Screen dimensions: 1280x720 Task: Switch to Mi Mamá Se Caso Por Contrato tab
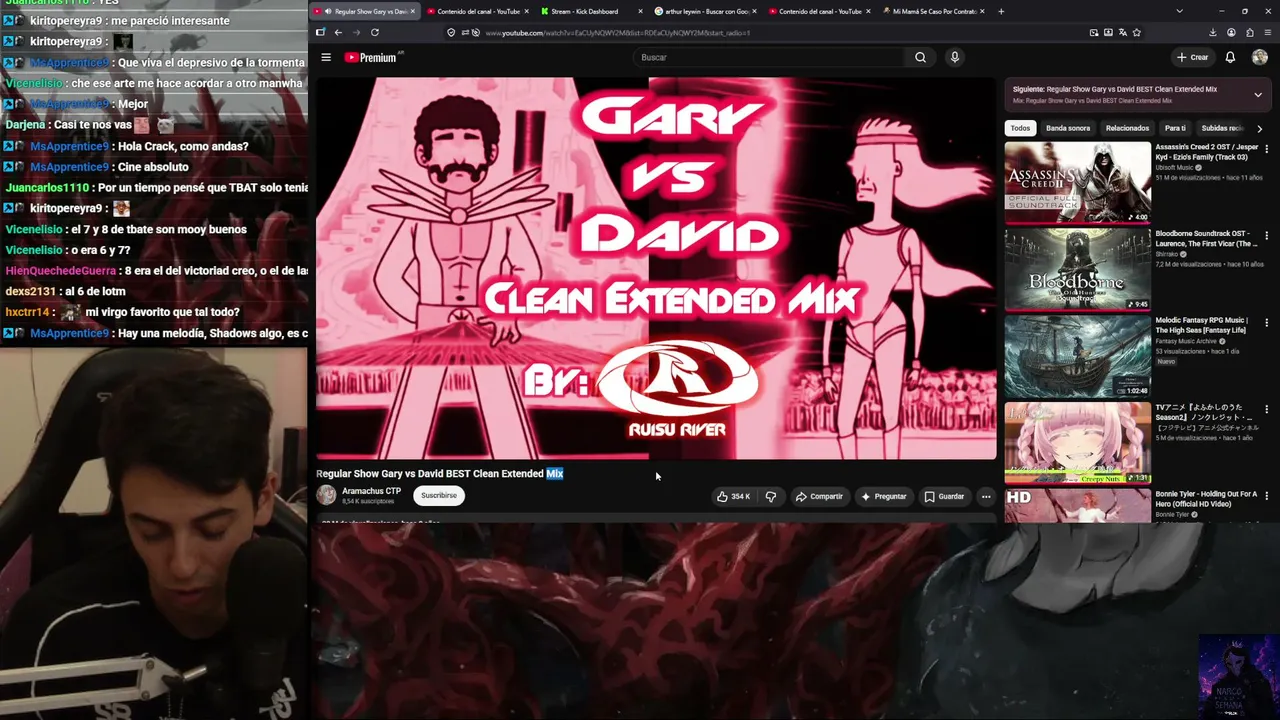tap(933, 11)
